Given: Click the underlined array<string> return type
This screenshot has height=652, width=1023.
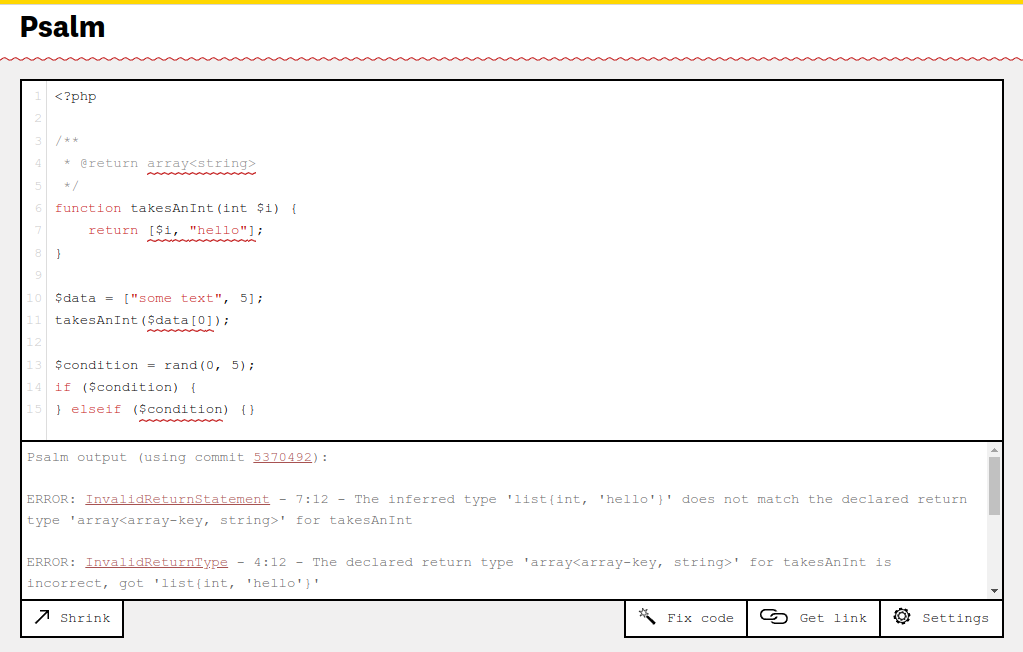Looking at the screenshot, I should 202,164.
